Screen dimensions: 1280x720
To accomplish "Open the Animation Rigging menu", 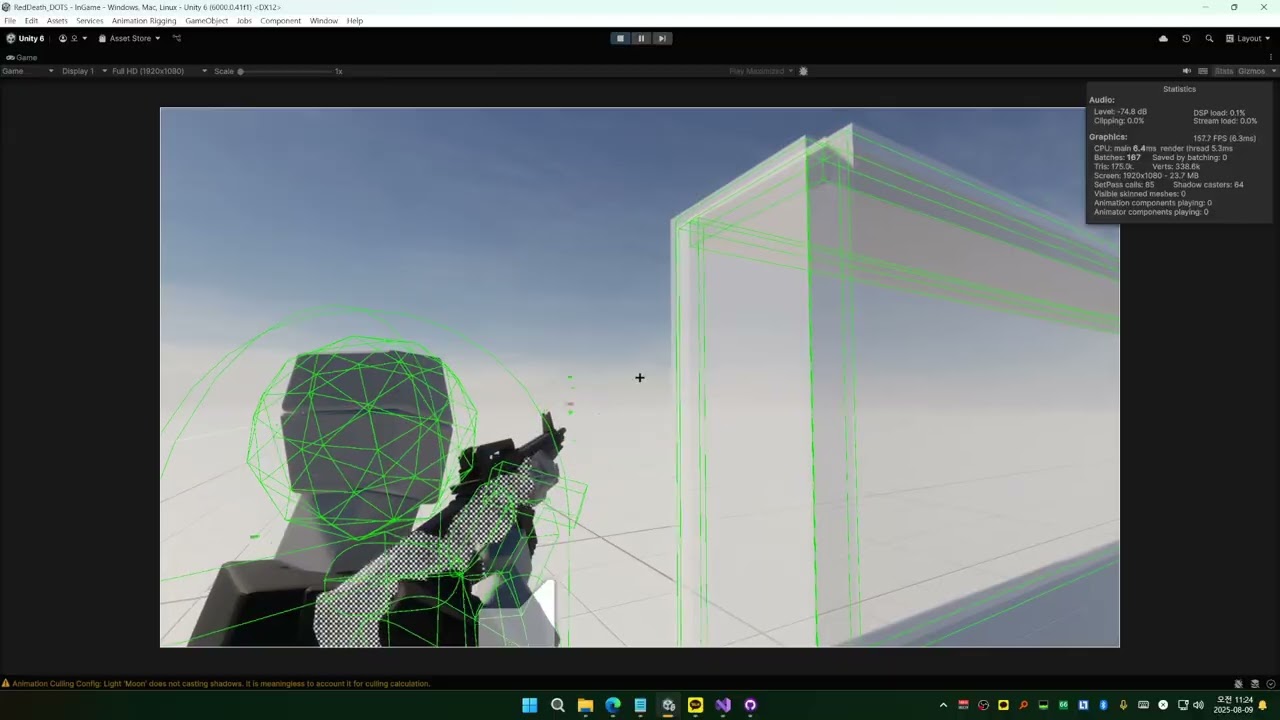I will 144,20.
